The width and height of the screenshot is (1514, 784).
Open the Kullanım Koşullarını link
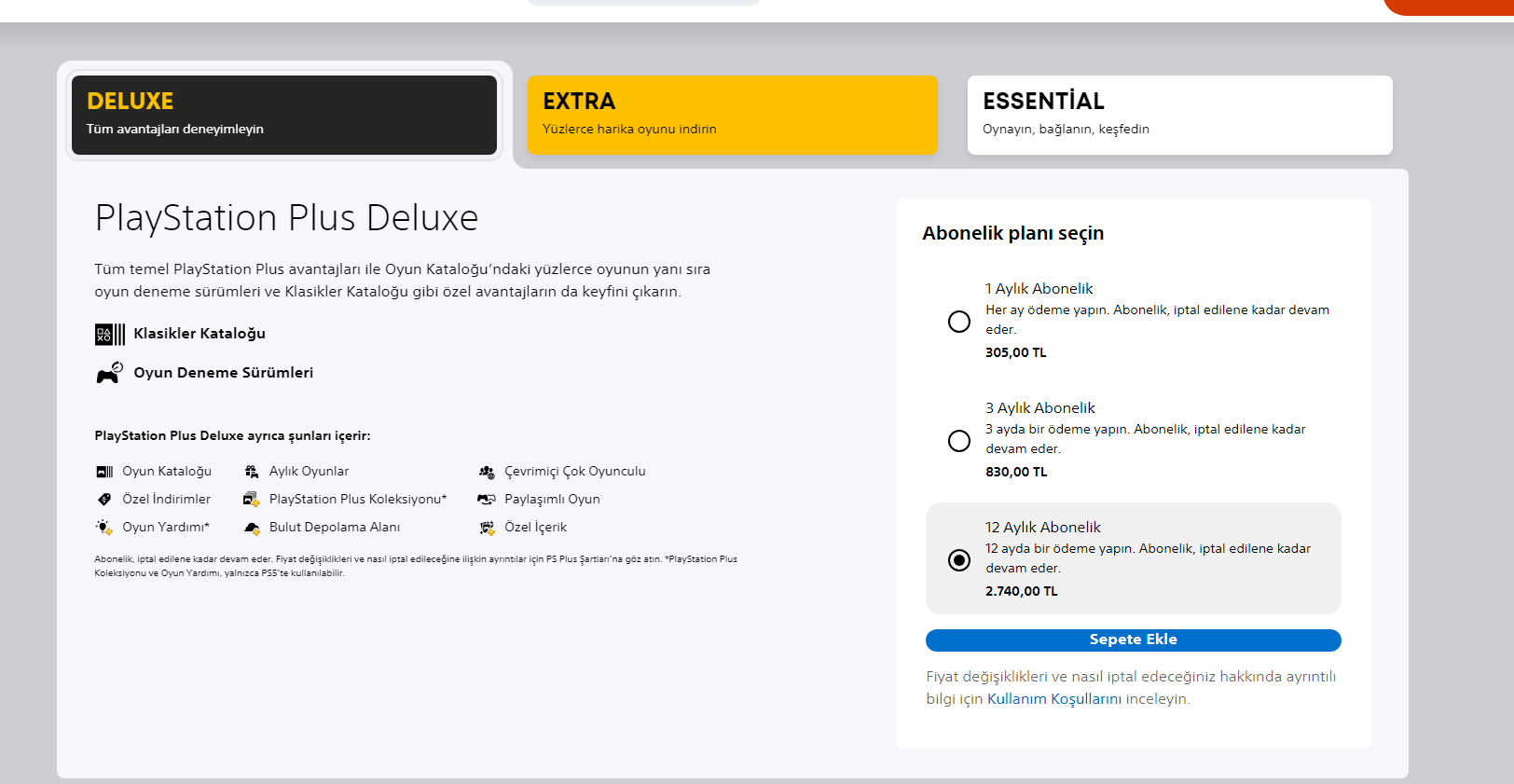pos(1053,699)
